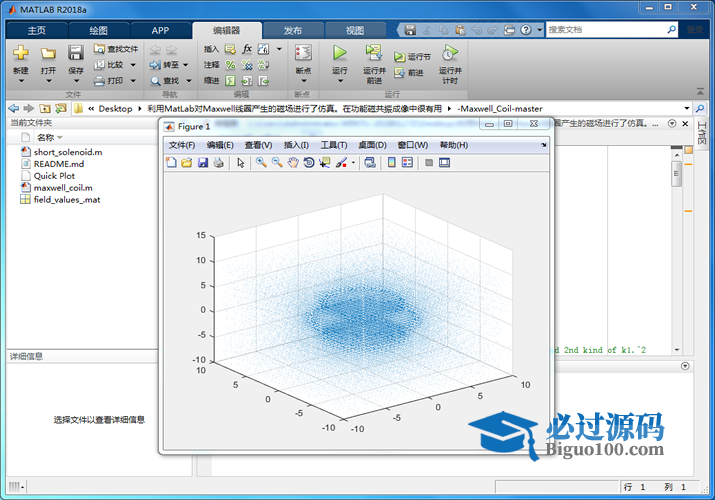
Task: Click the 查找 (Find) magnifier button
Action: pyautogui.click(x=166, y=81)
